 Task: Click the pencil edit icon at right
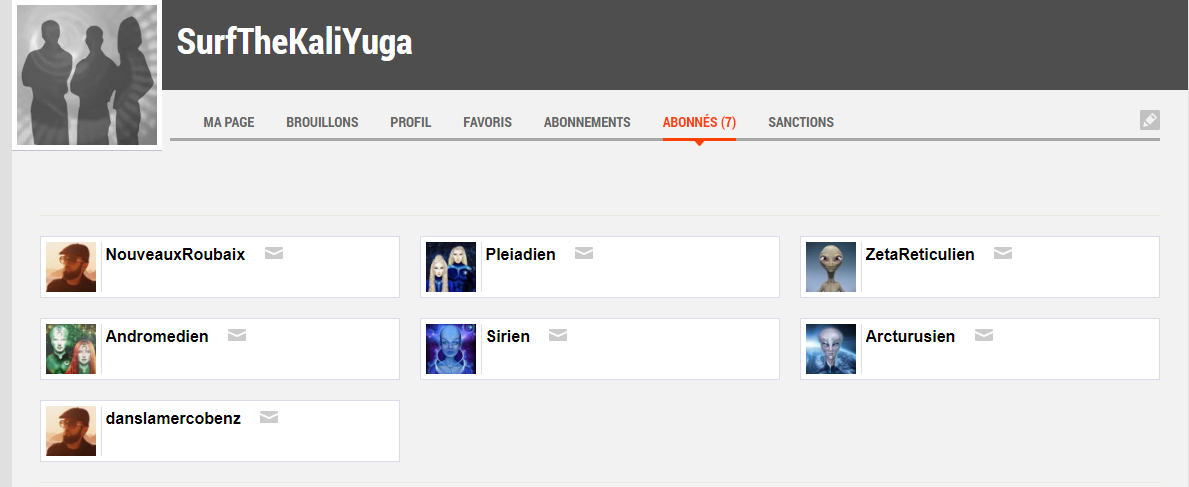click(1149, 120)
